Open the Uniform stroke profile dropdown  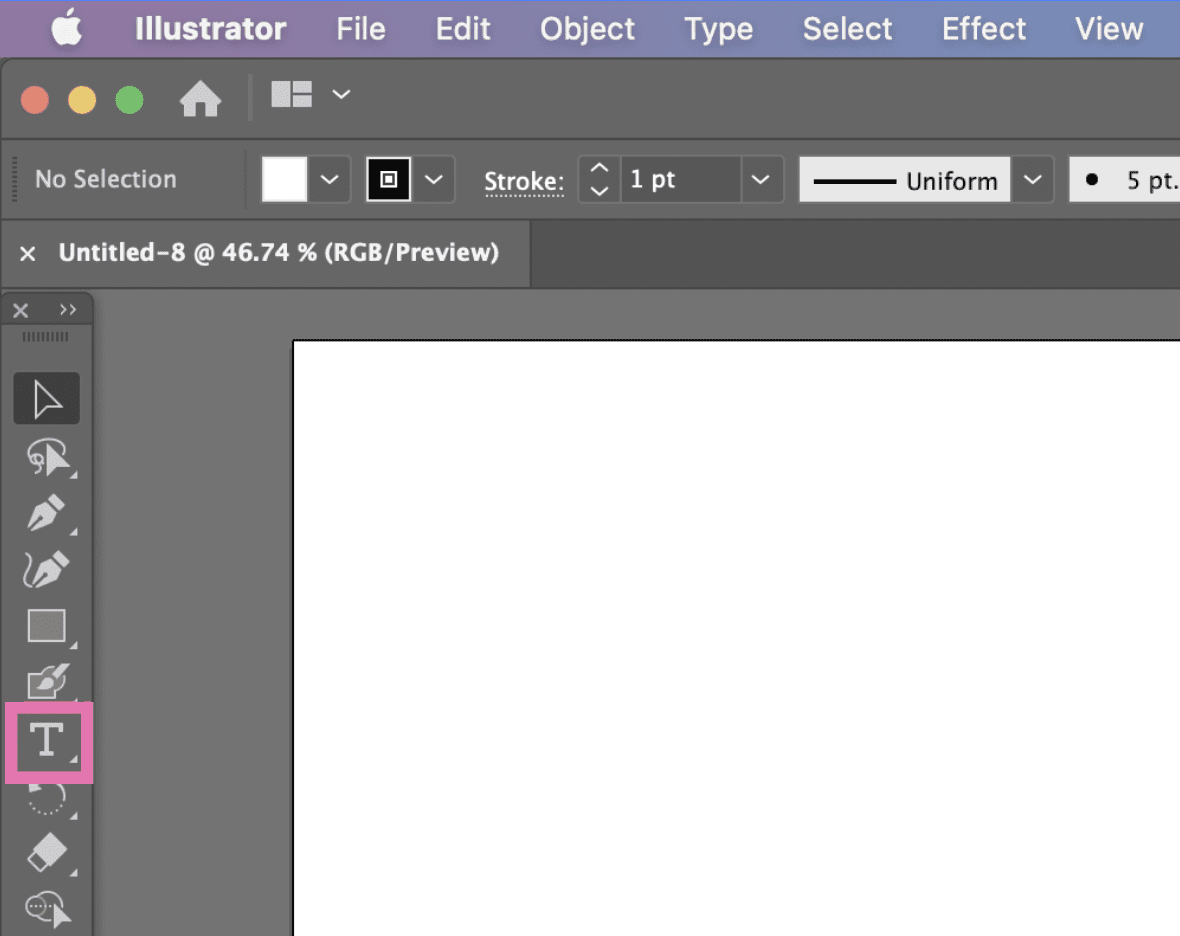[1033, 179]
